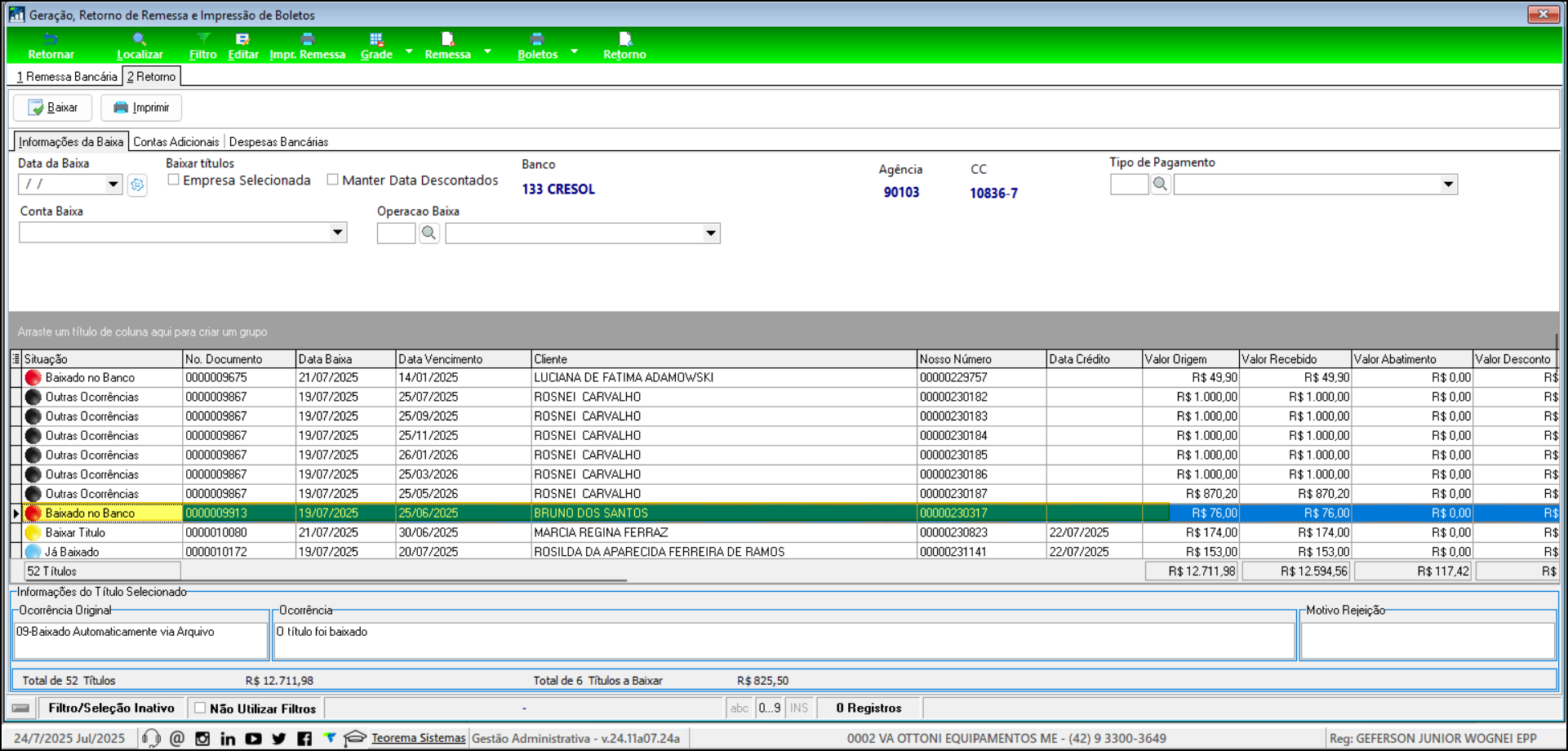Click the Imprimir button
The width and height of the screenshot is (1568, 751).
tap(141, 108)
